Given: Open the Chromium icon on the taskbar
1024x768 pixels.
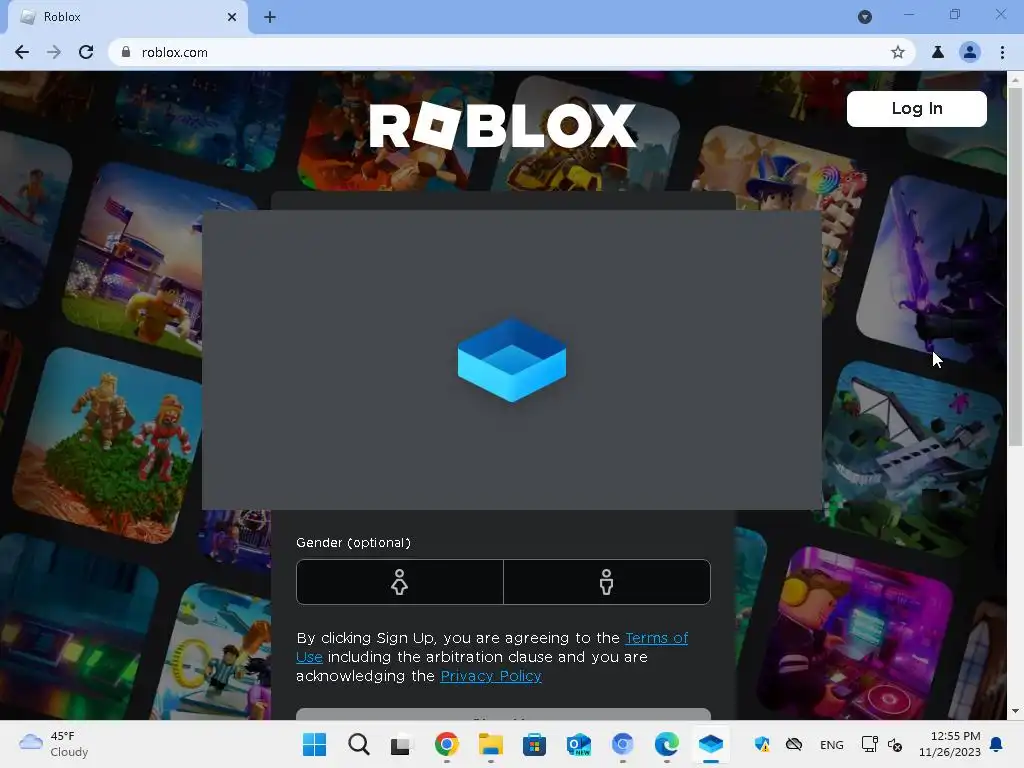Looking at the screenshot, I should click(x=622, y=744).
